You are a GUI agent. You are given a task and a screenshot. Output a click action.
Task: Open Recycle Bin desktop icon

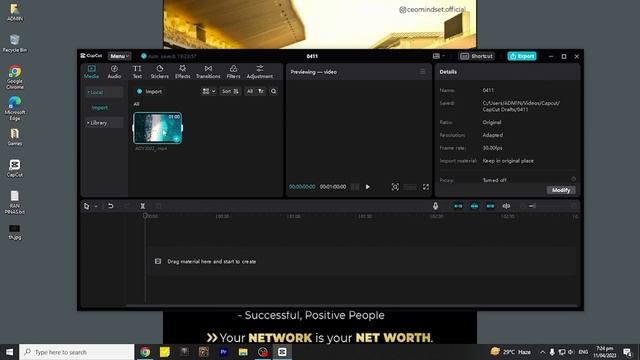[x=15, y=43]
